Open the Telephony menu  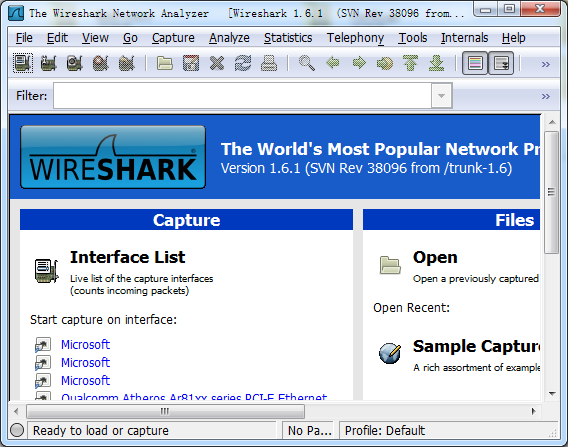tap(355, 38)
